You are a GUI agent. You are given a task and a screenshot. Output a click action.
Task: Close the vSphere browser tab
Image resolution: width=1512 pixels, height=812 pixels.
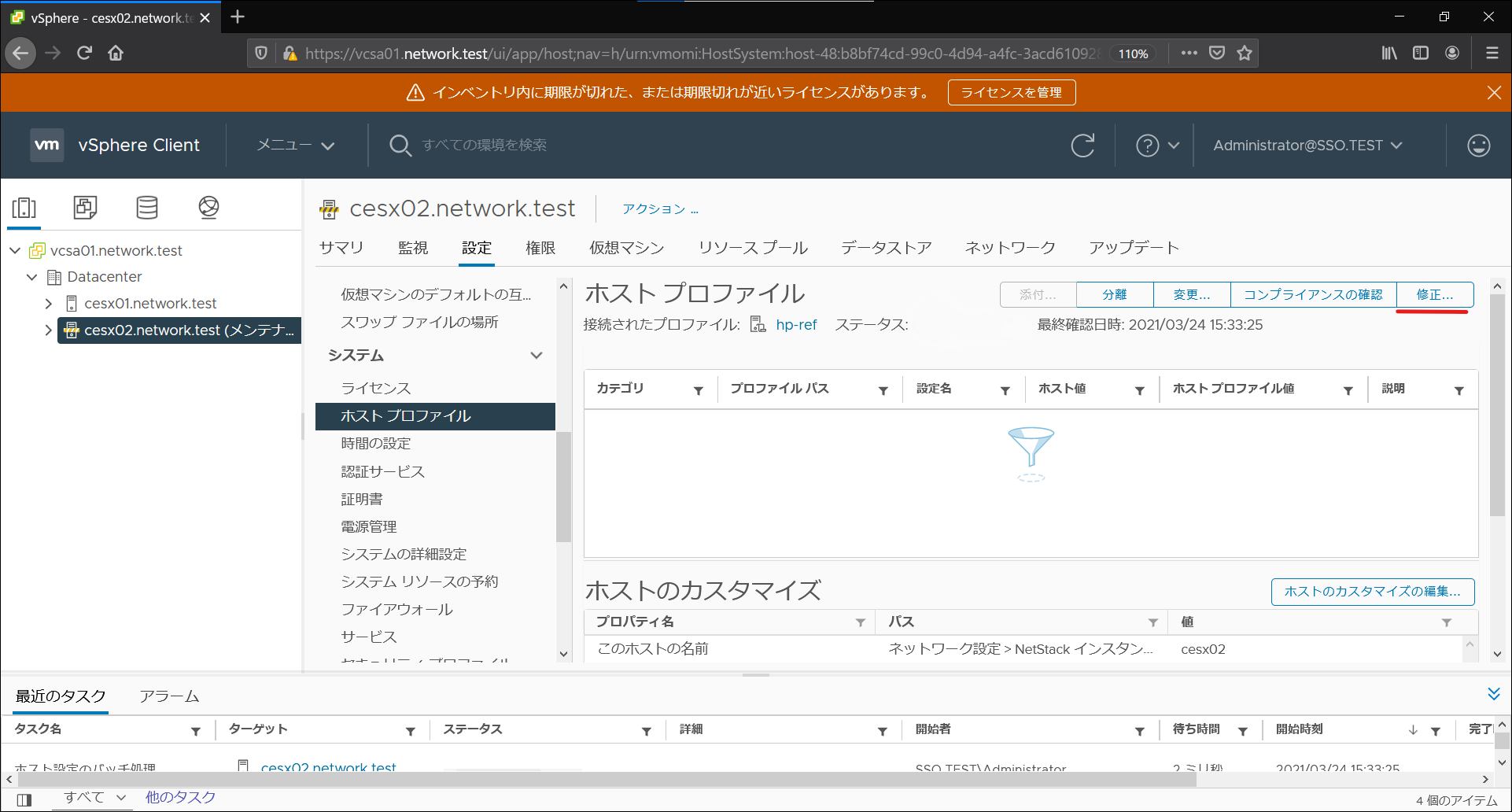pyautogui.click(x=205, y=17)
